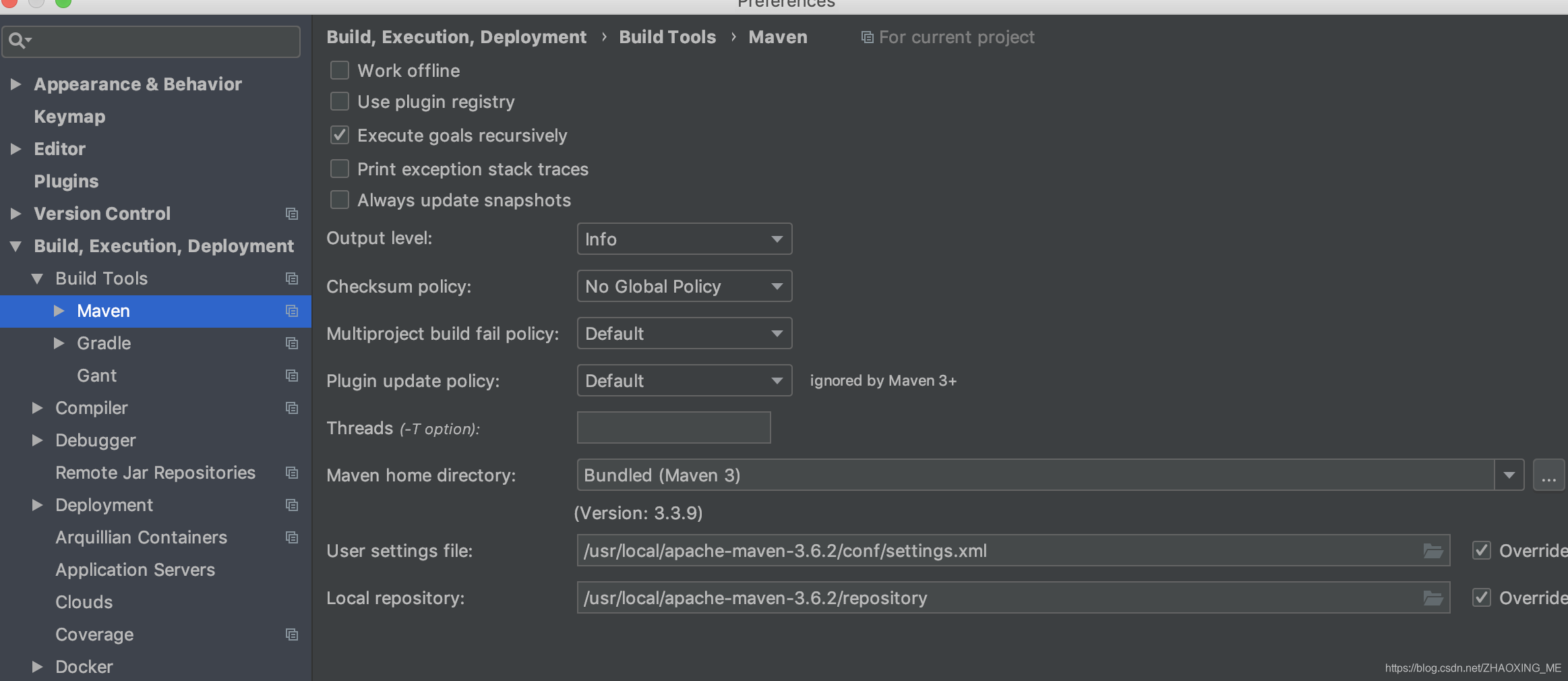Select Keymap in settings tree
Image resolution: width=1568 pixels, height=681 pixels.
69,117
